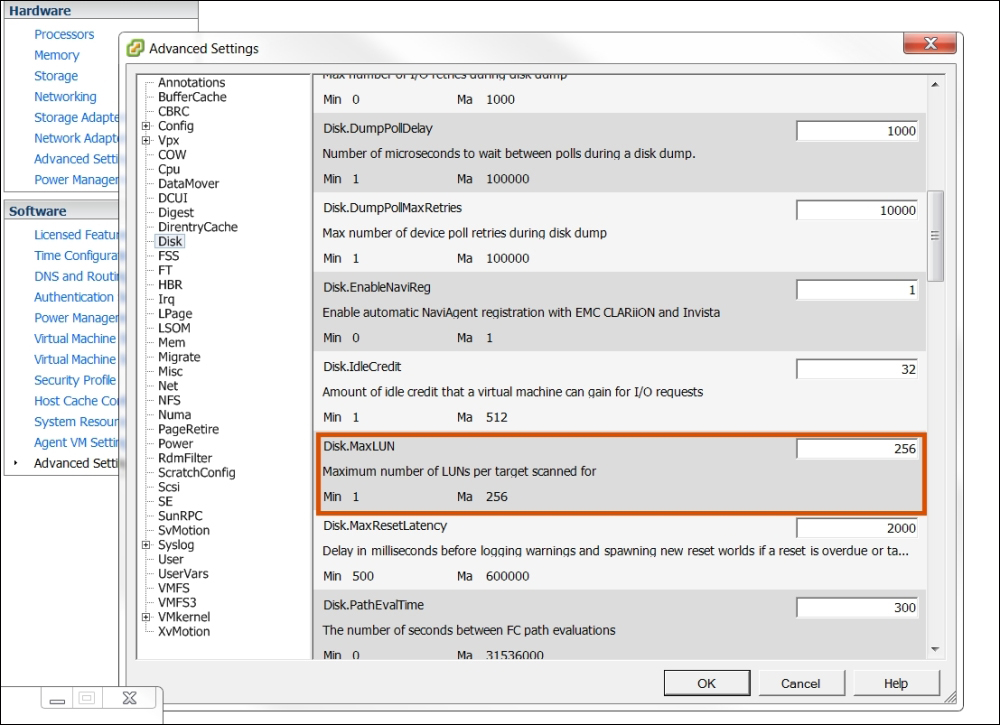The image size is (1000, 725).
Task: Select the Config tree item
Action: (175, 126)
